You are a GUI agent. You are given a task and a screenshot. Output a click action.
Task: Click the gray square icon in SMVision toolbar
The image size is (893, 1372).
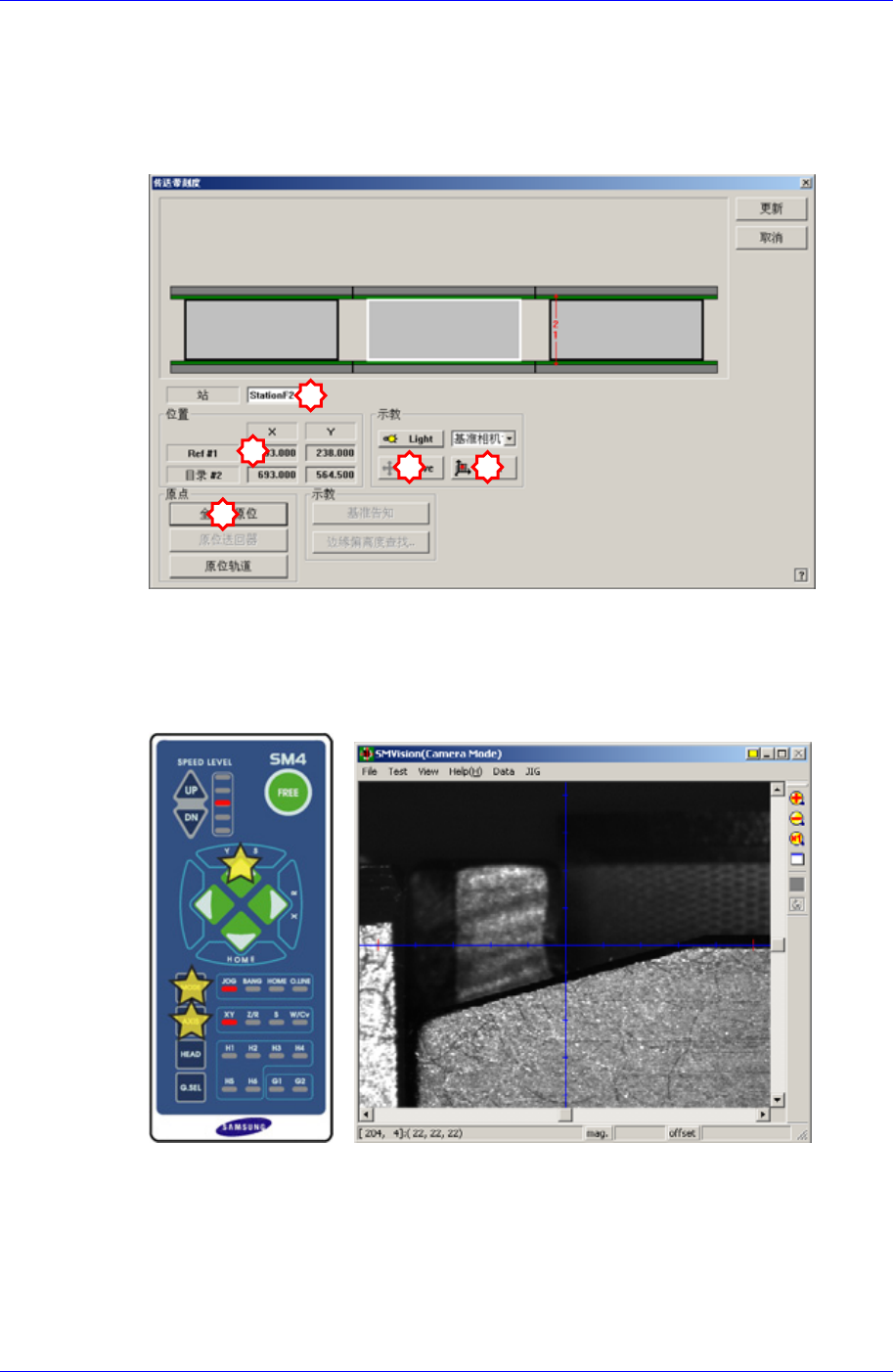click(797, 885)
